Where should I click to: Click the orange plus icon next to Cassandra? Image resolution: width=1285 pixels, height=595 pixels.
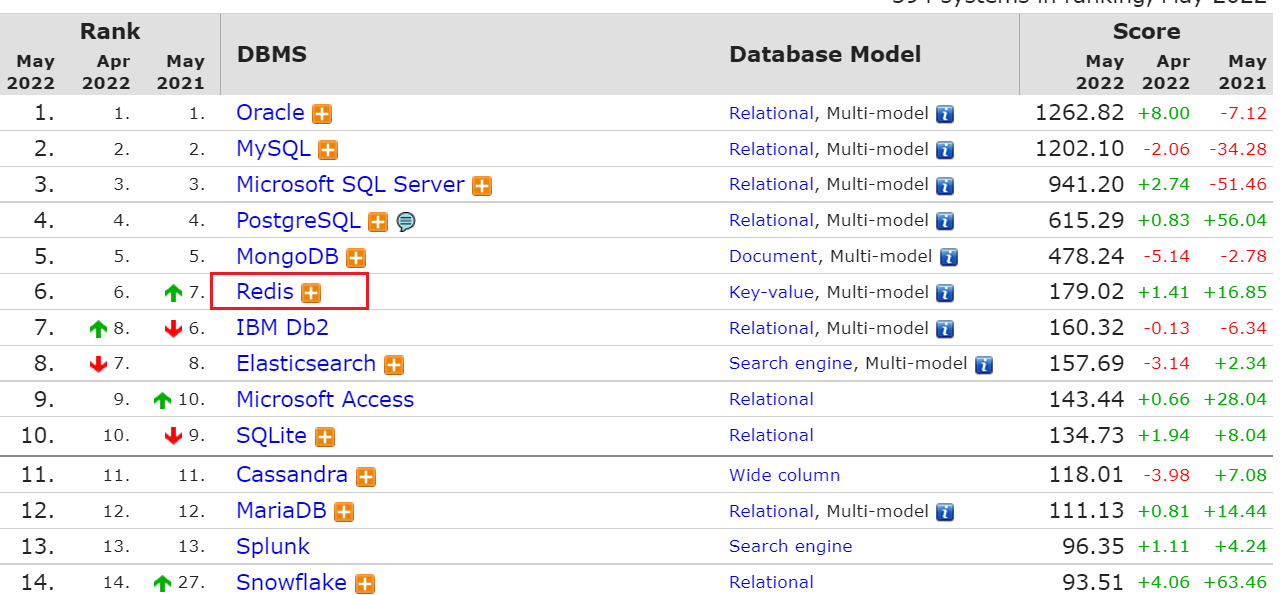pos(366,477)
